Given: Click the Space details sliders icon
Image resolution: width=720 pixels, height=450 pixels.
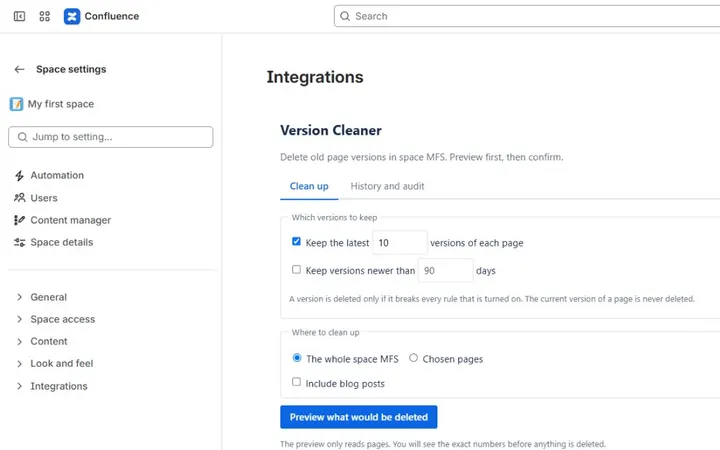Looking at the screenshot, I should click(19, 242).
